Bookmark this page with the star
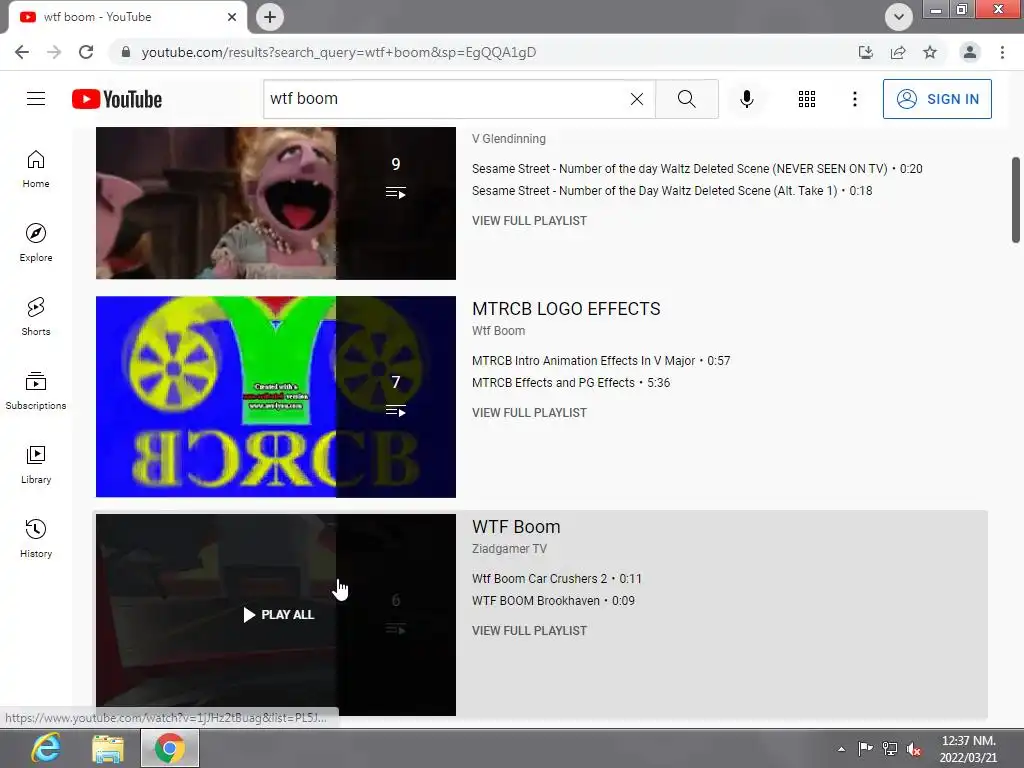Image resolution: width=1024 pixels, height=768 pixels. point(930,52)
